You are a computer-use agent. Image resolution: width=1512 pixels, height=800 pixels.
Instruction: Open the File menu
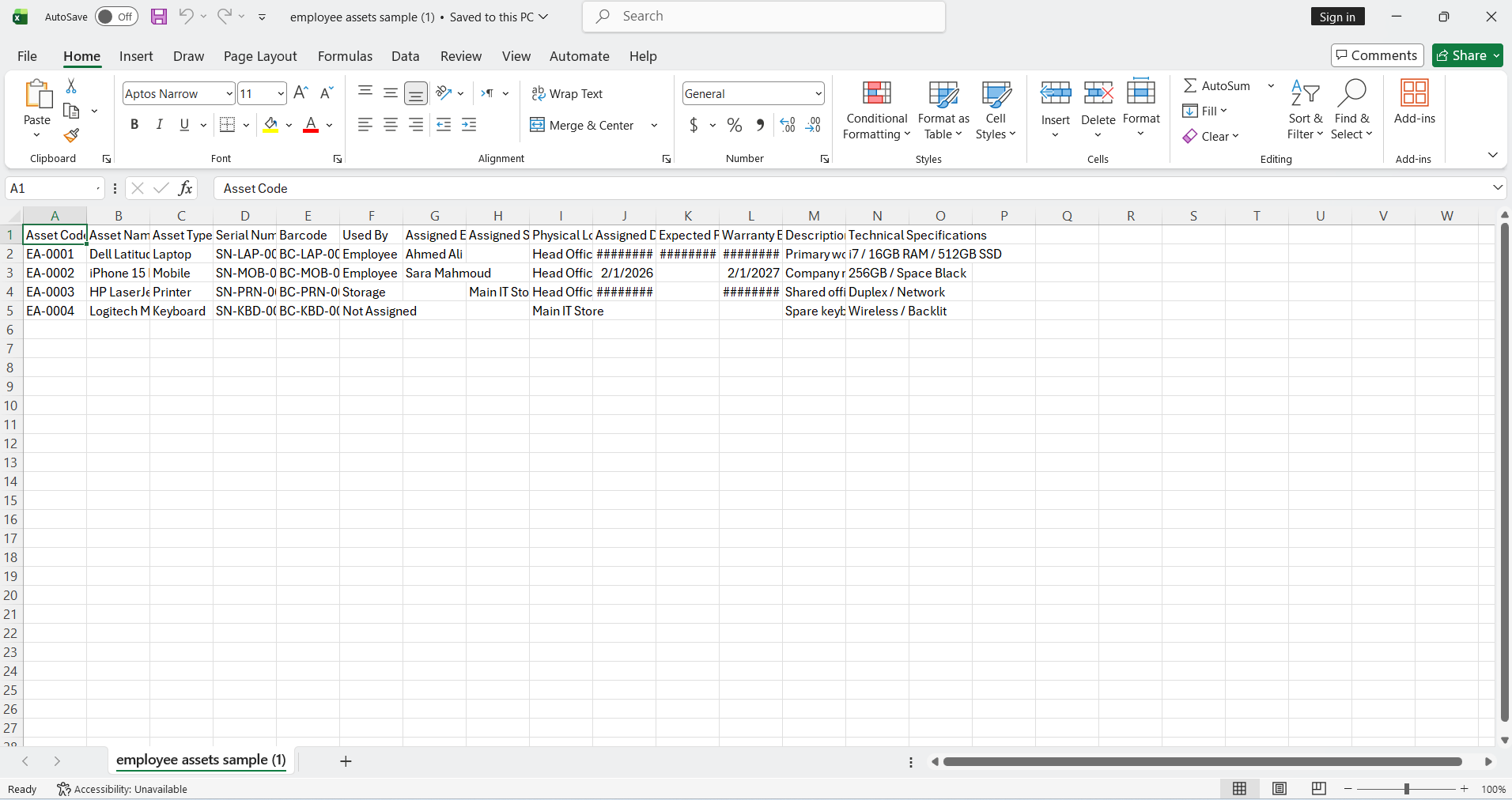point(27,56)
